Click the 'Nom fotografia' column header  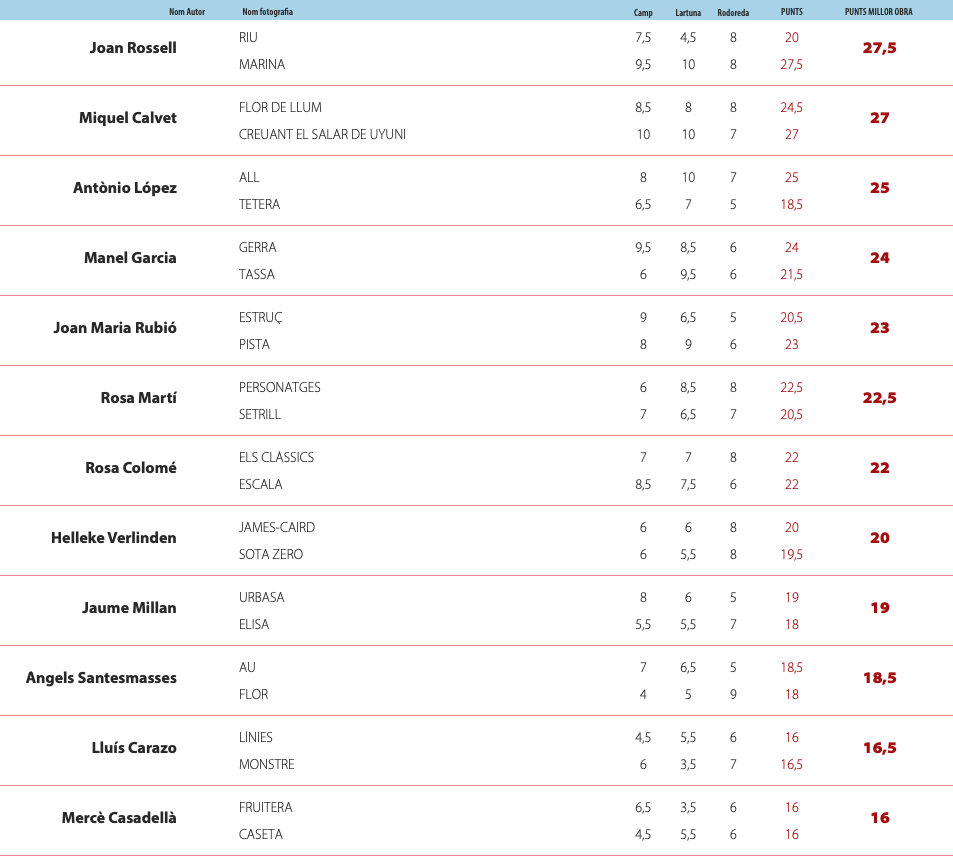267,12
